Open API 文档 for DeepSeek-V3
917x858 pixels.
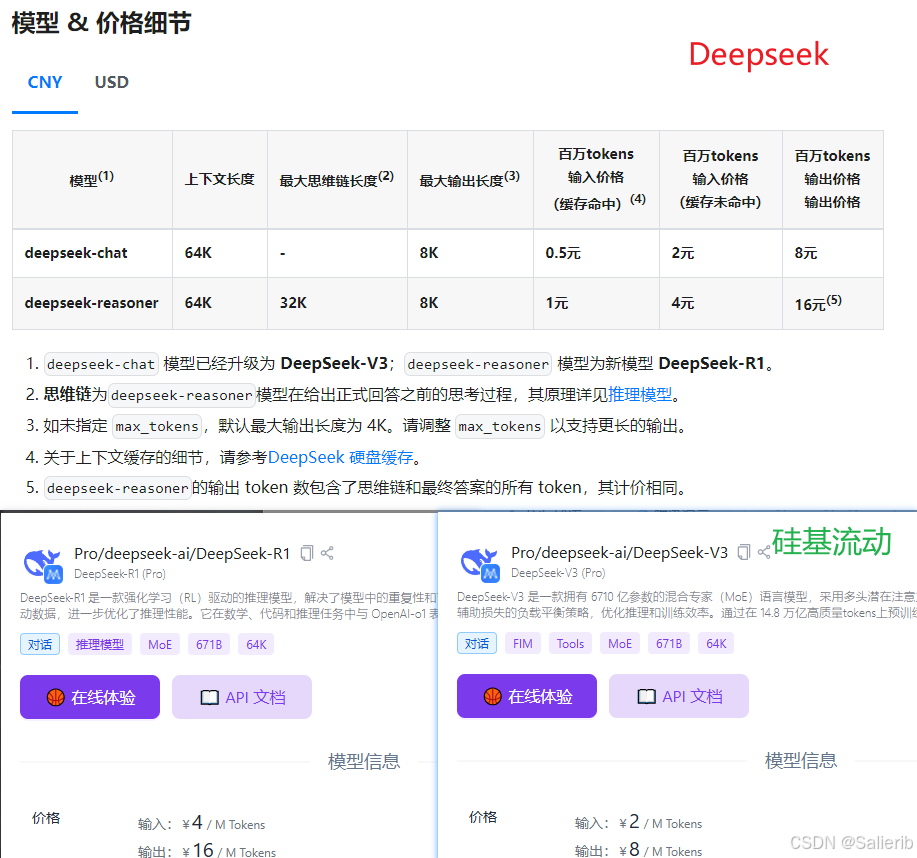[679, 696]
